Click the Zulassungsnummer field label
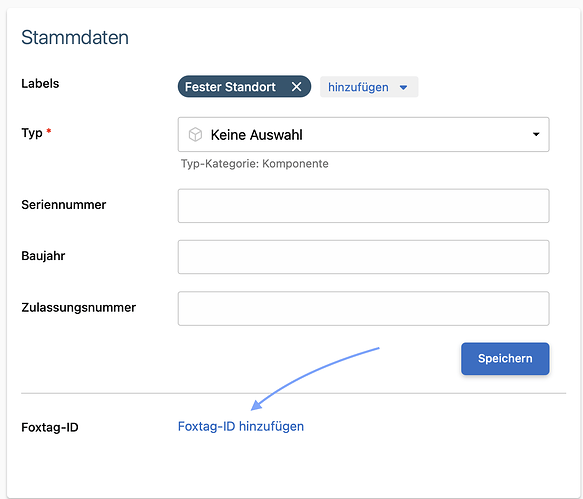 tap(78, 308)
